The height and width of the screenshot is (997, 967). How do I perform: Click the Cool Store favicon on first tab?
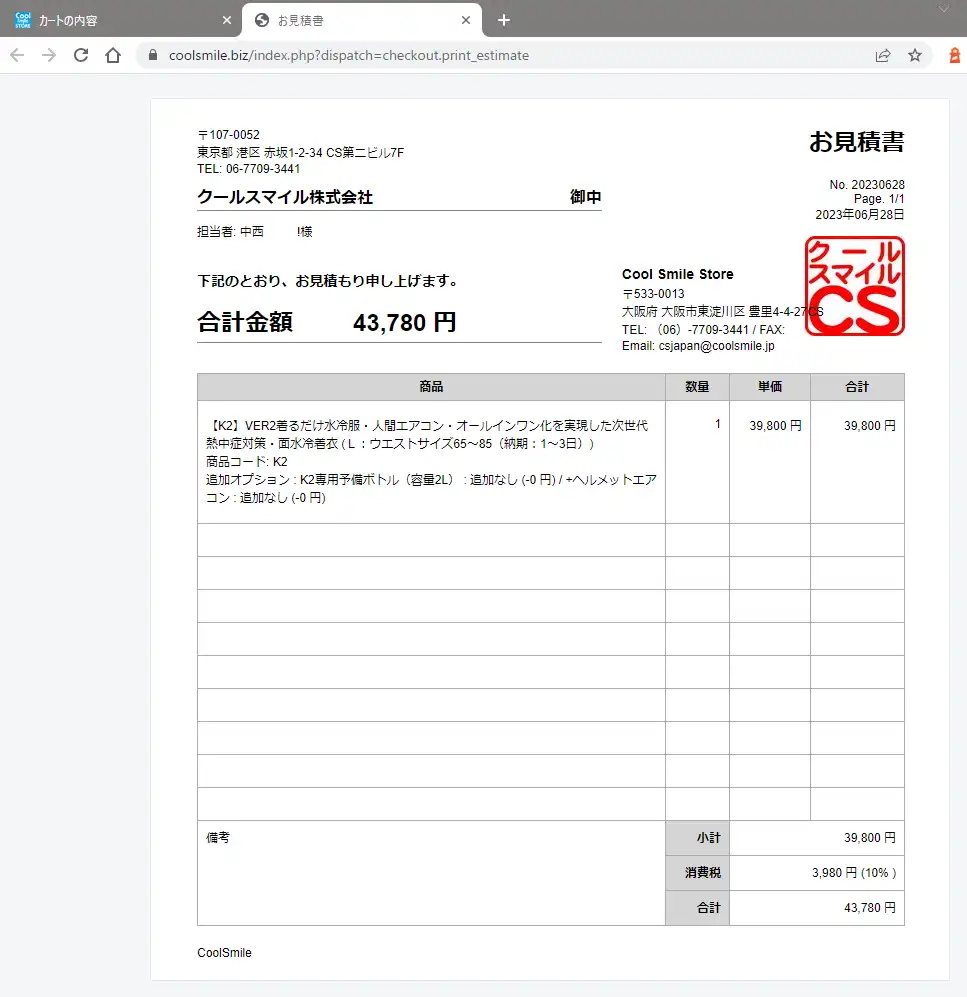[23, 20]
